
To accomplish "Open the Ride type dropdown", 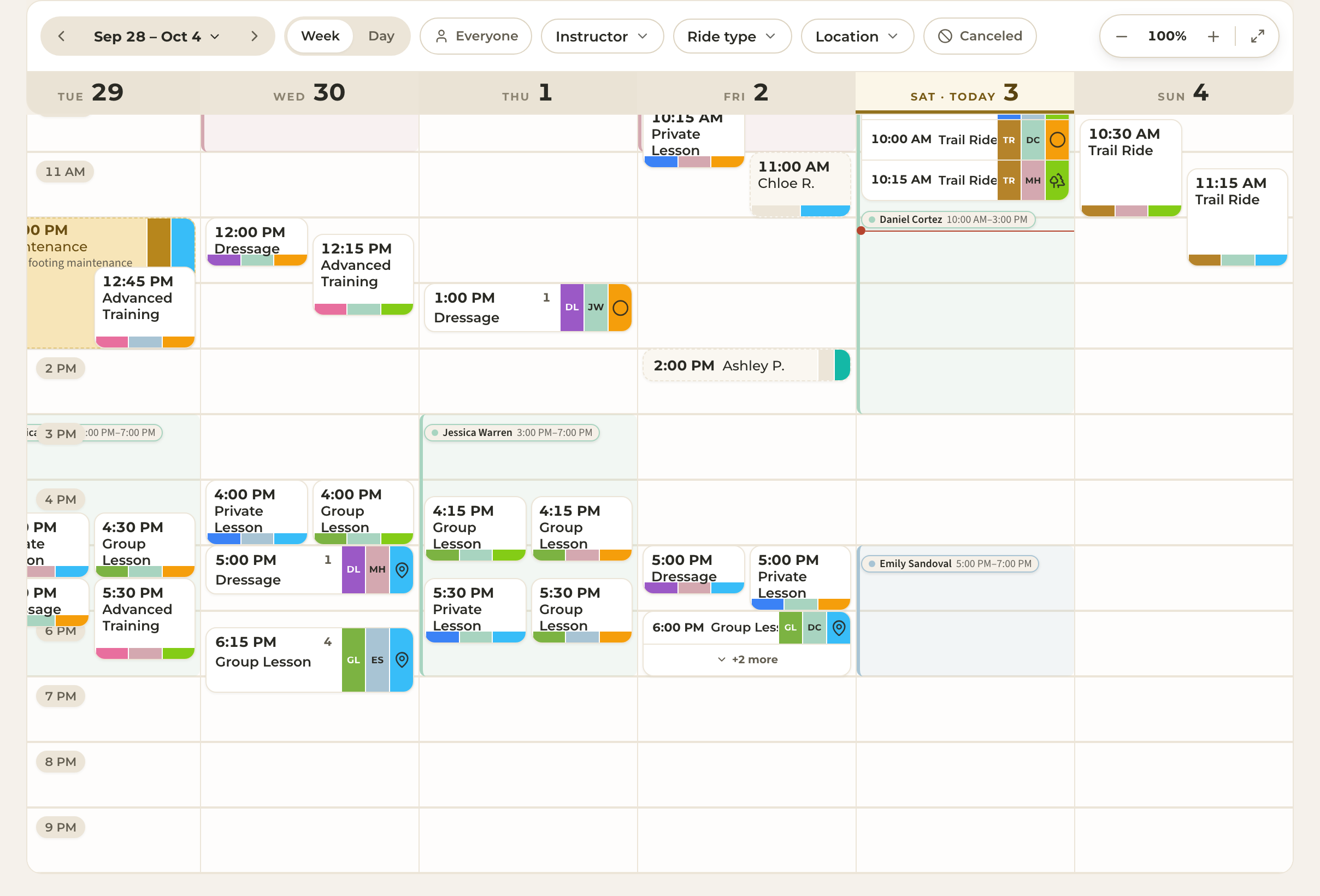I will [732, 37].
